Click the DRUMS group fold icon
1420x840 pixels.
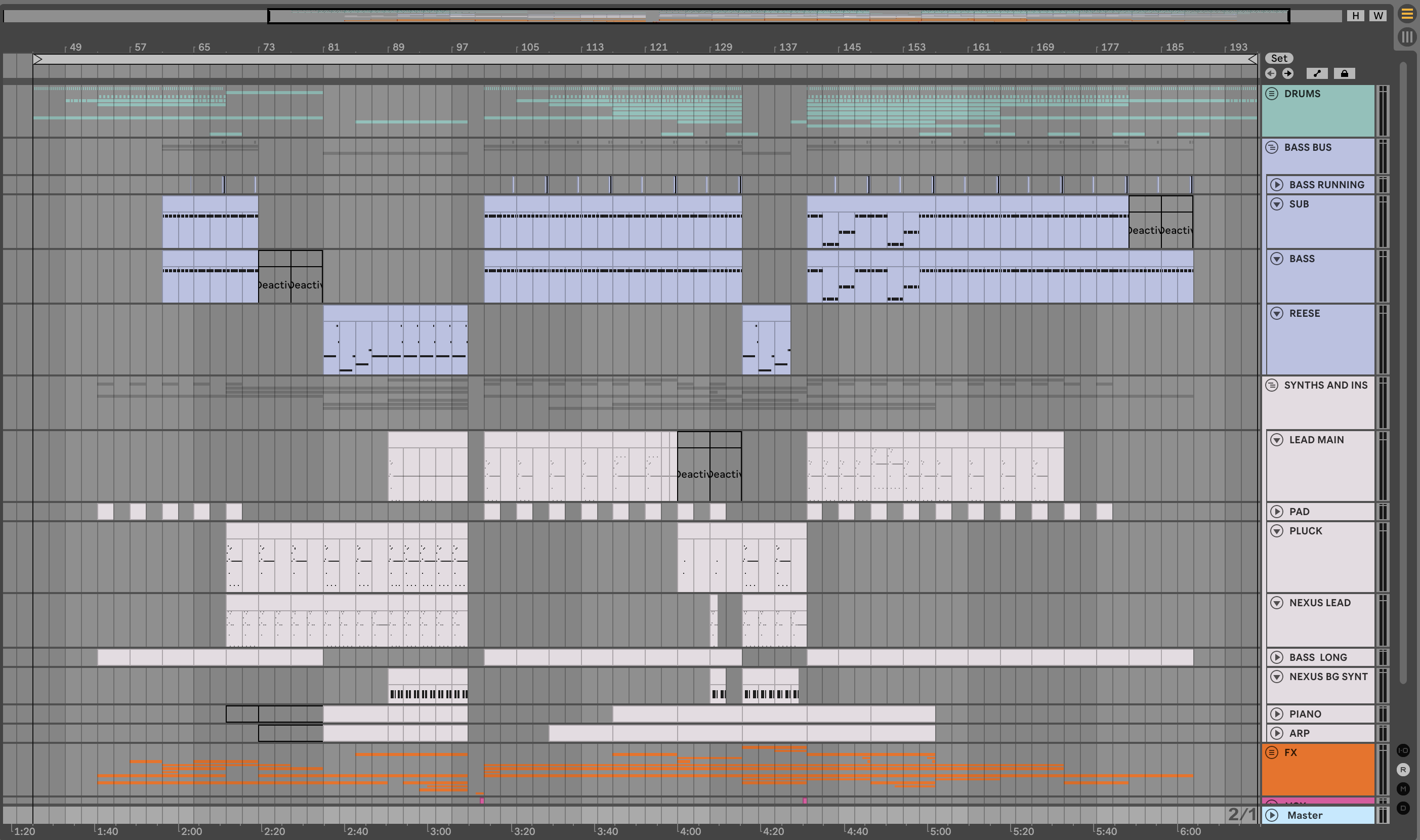1272,94
